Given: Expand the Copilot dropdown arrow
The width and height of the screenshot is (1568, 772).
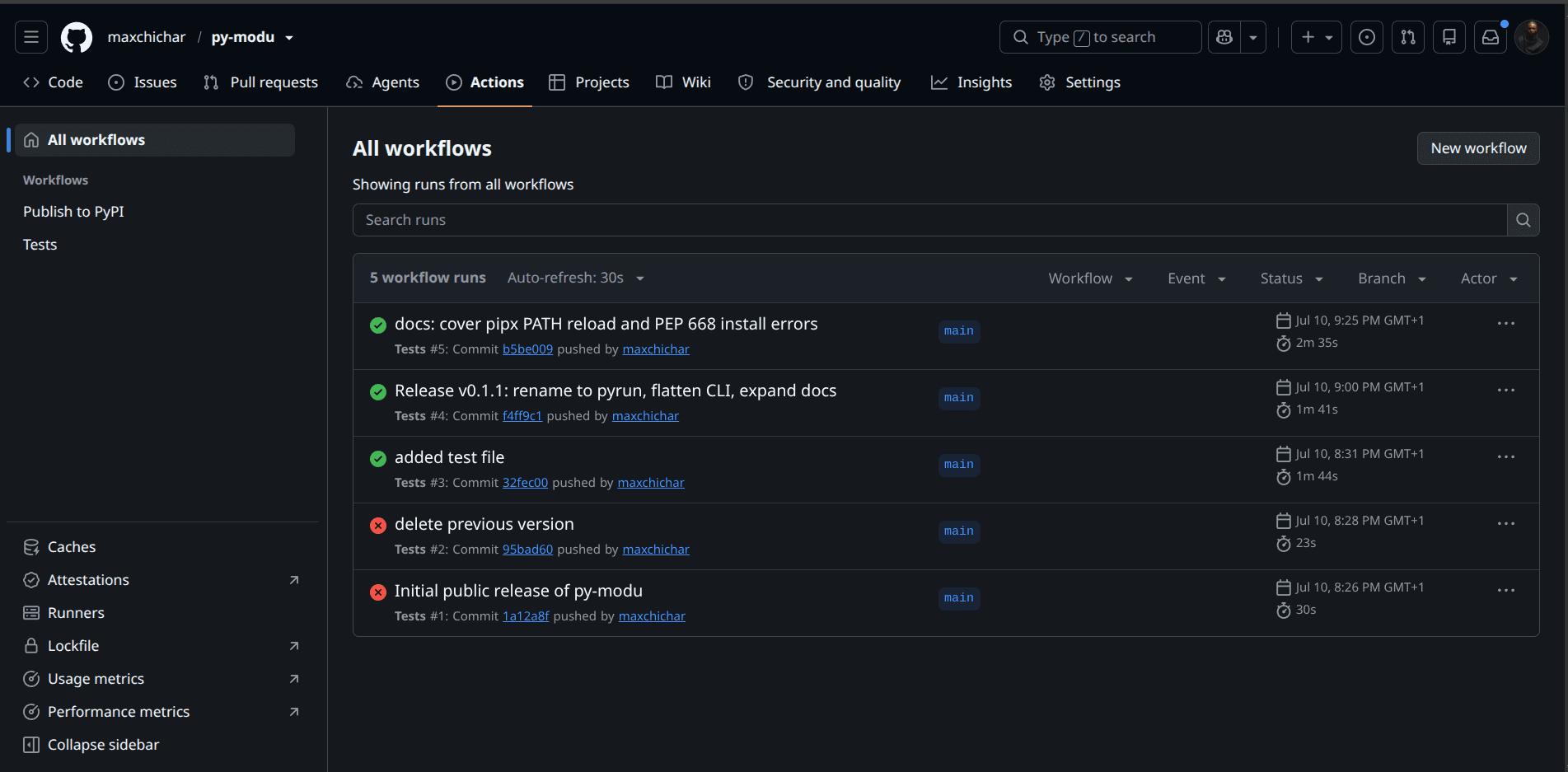Looking at the screenshot, I should pyautogui.click(x=1253, y=37).
